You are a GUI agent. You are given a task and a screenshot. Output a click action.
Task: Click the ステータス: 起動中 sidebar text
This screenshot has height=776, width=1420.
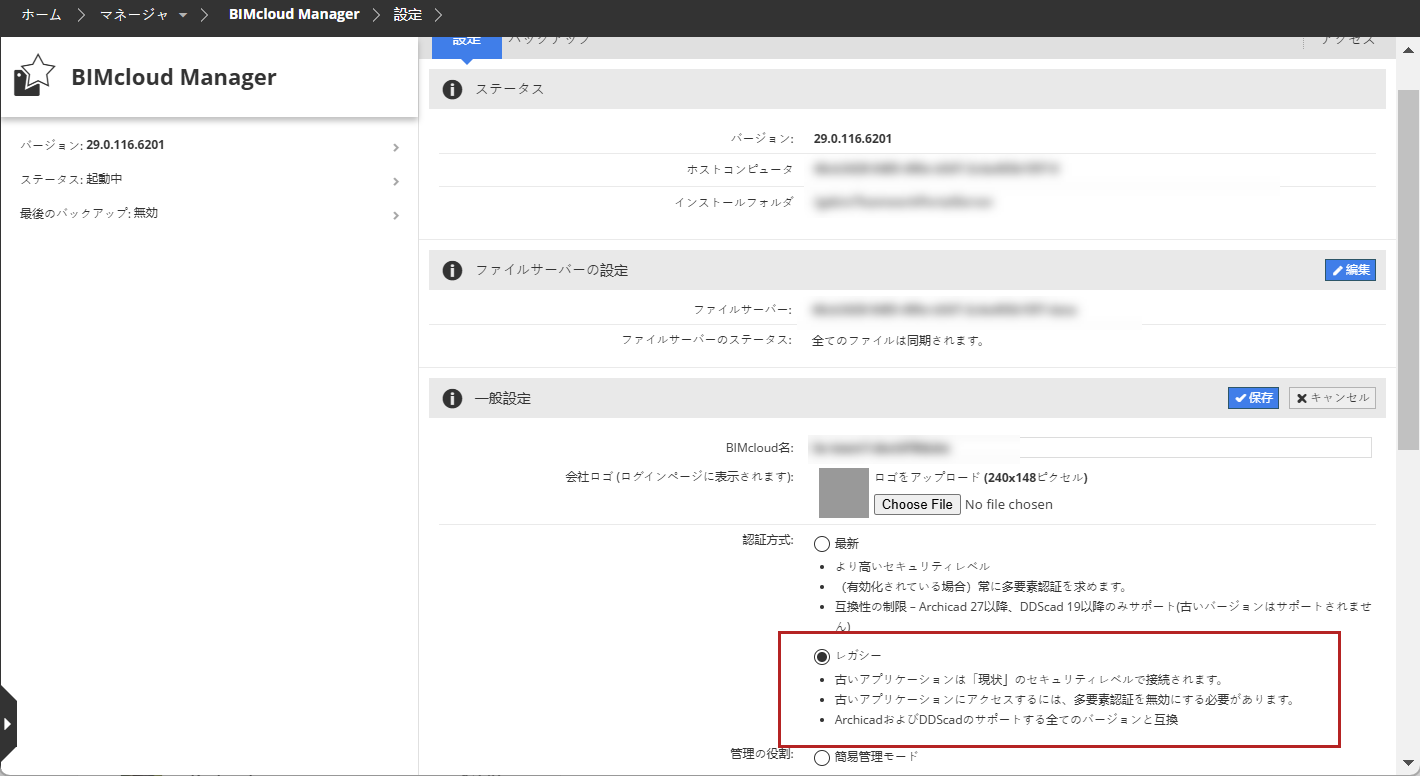point(72,179)
